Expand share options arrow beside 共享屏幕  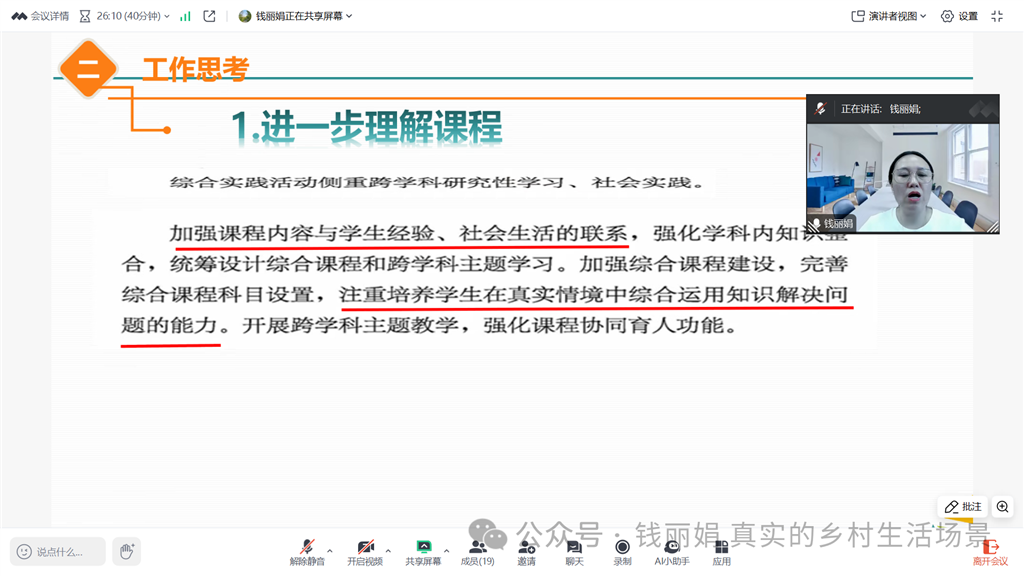pyautogui.click(x=447, y=551)
